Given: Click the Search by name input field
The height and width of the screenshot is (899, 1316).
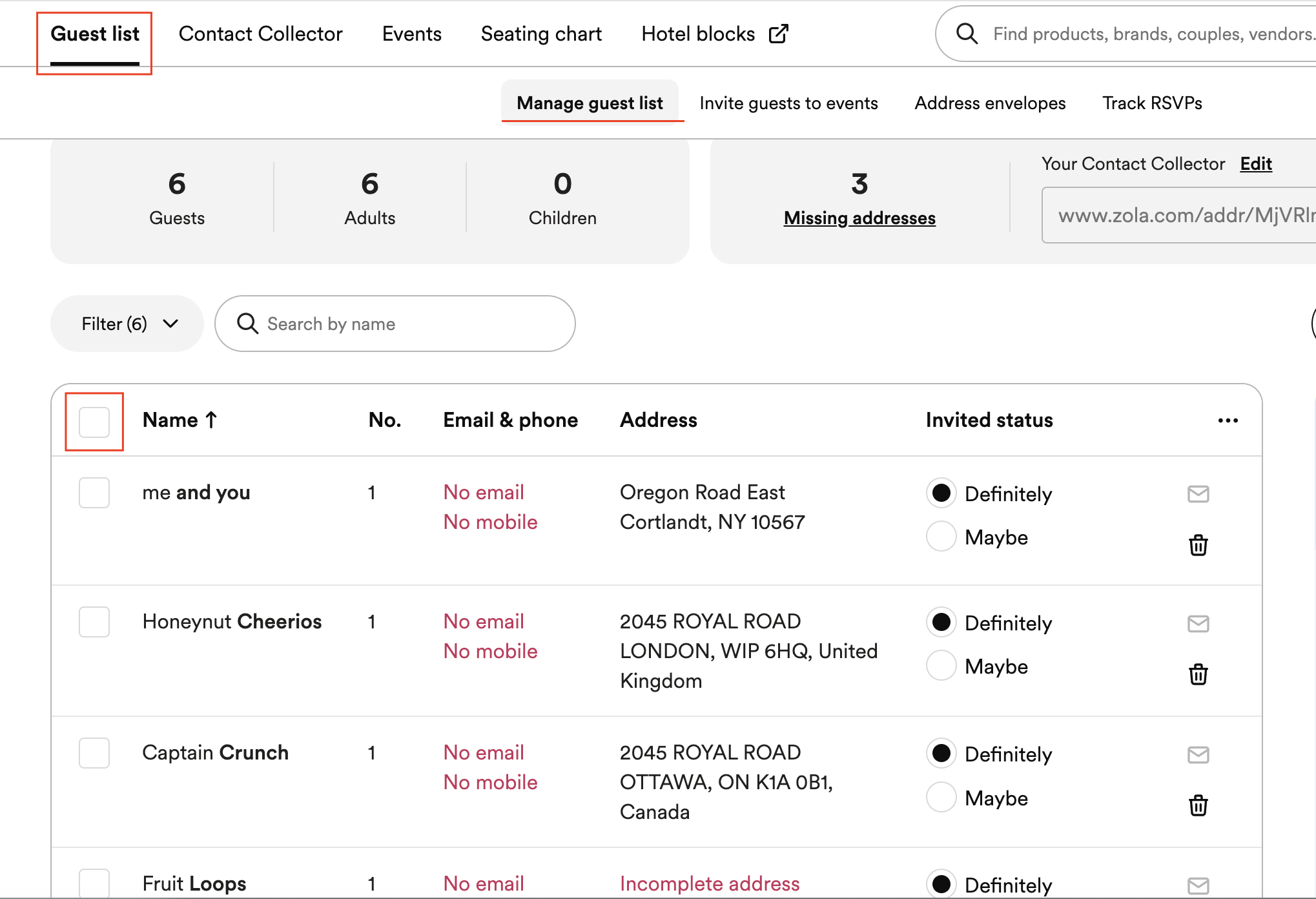Looking at the screenshot, I should (395, 323).
